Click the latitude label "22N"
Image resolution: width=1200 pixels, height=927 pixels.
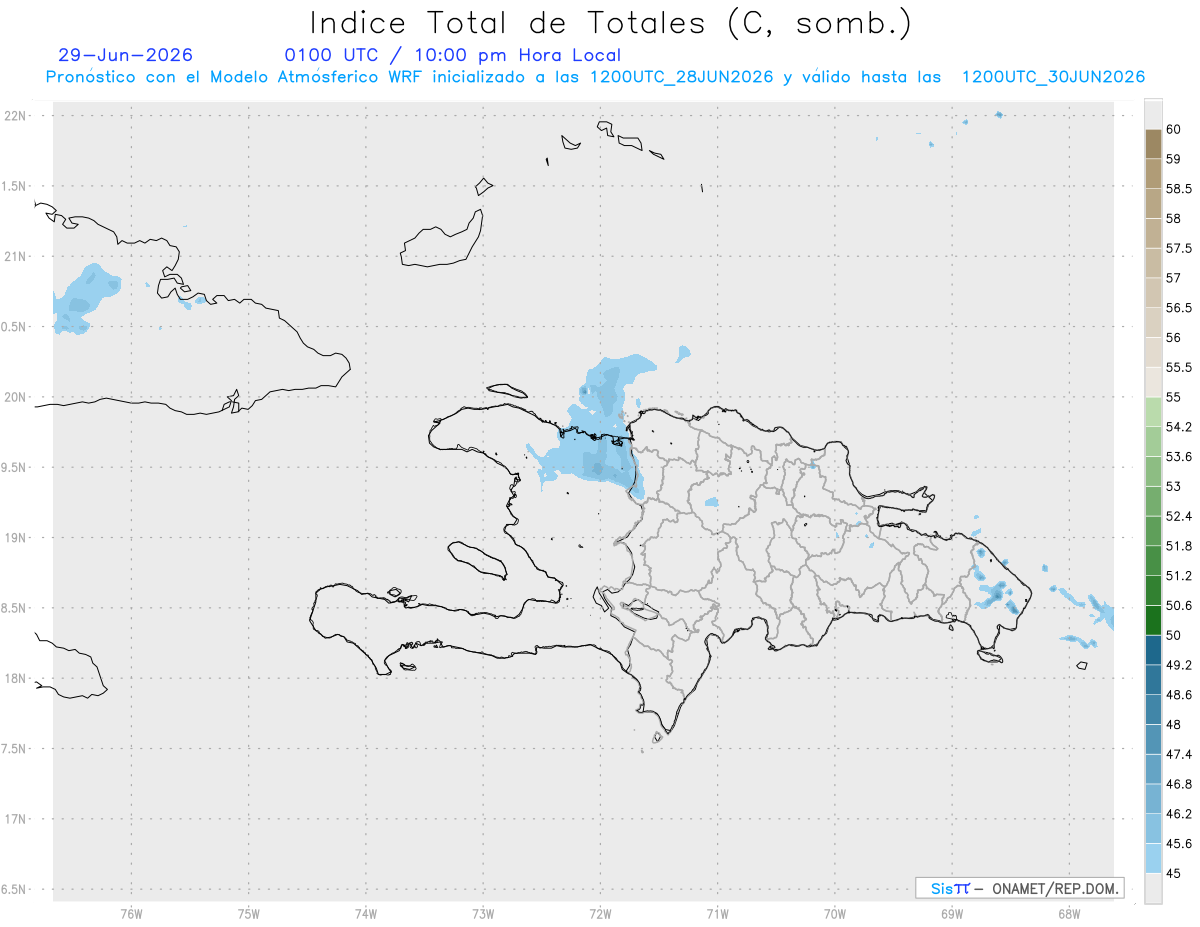point(15,116)
